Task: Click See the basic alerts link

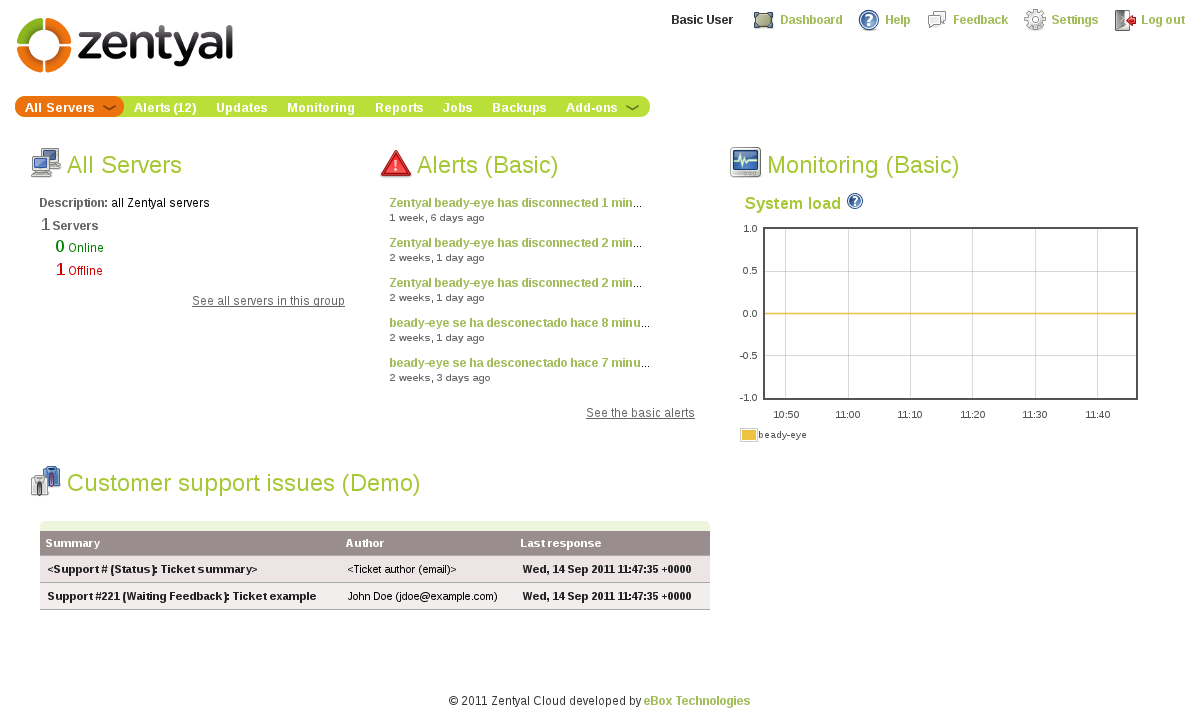Action: (640, 413)
